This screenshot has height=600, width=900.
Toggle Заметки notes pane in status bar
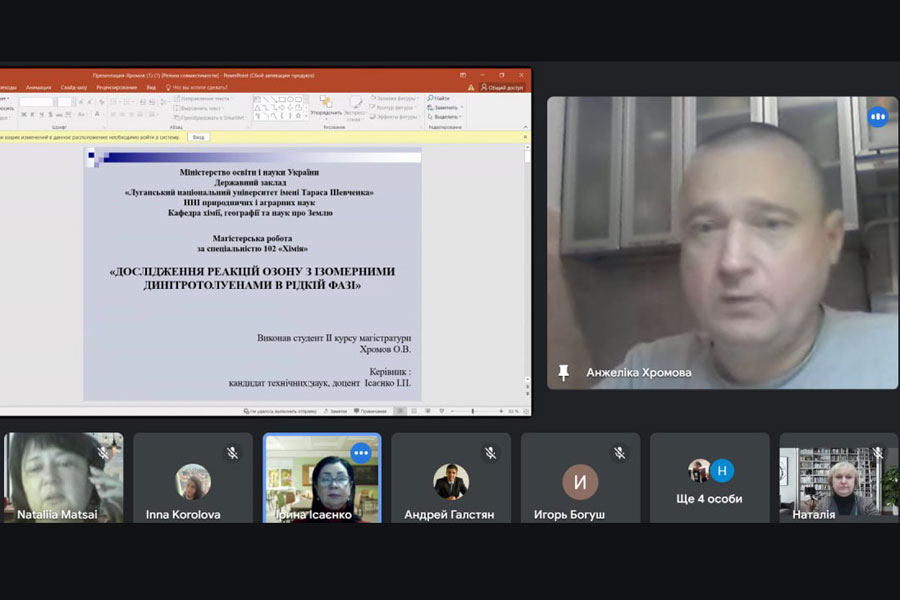[x=336, y=411]
